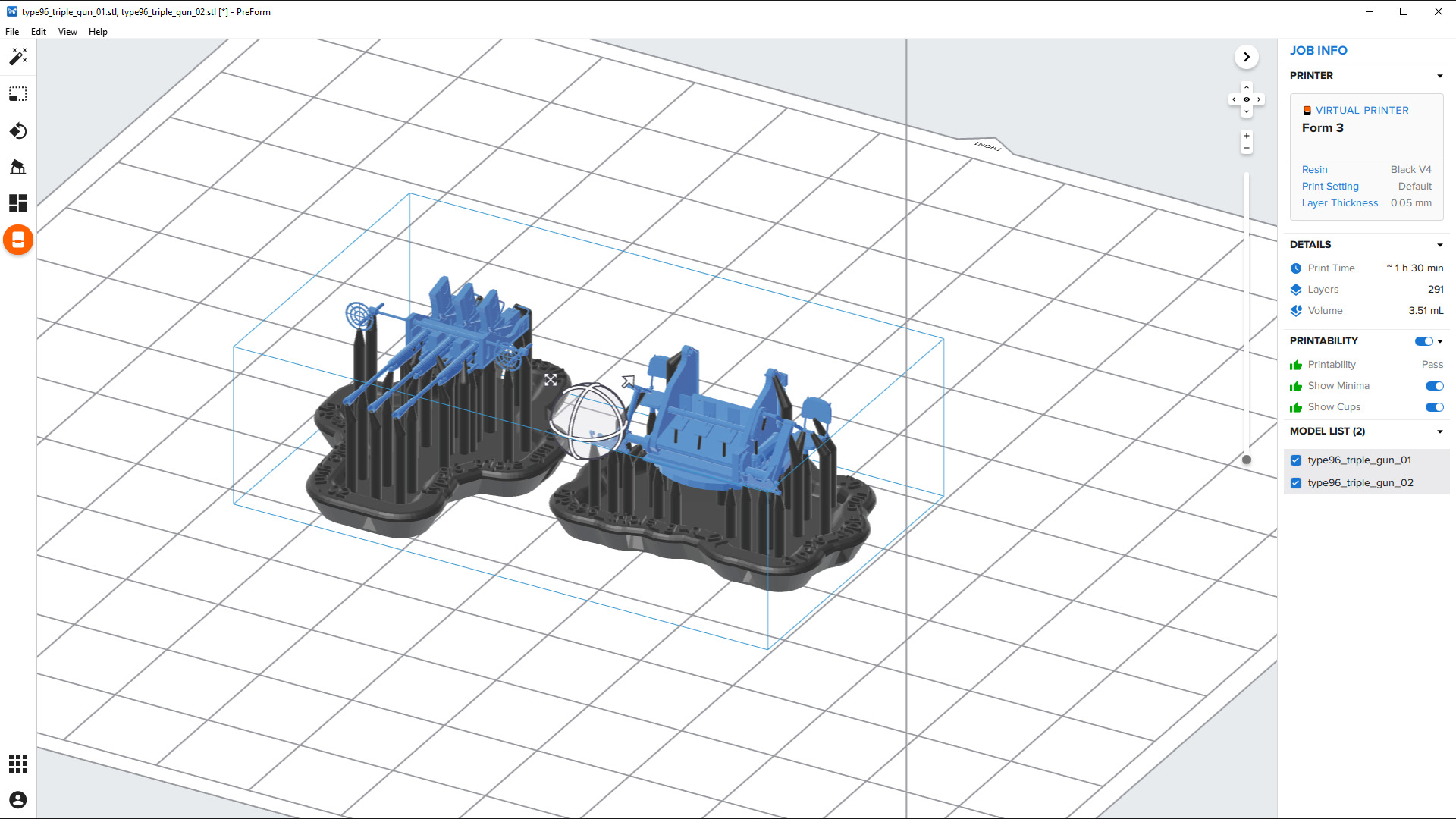Open the user account icon

18,800
